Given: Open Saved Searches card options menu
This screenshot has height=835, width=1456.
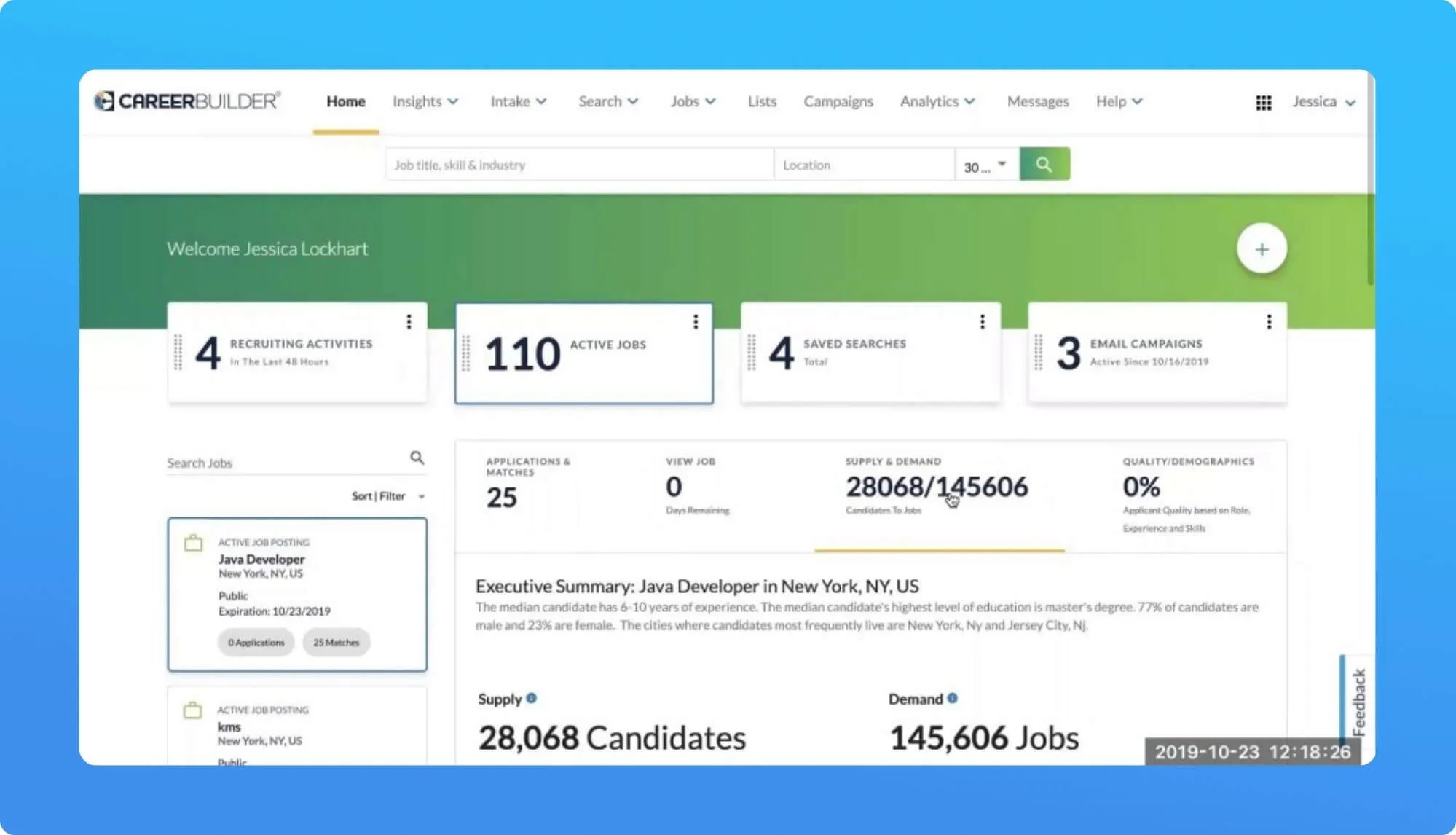Looking at the screenshot, I should (982, 322).
